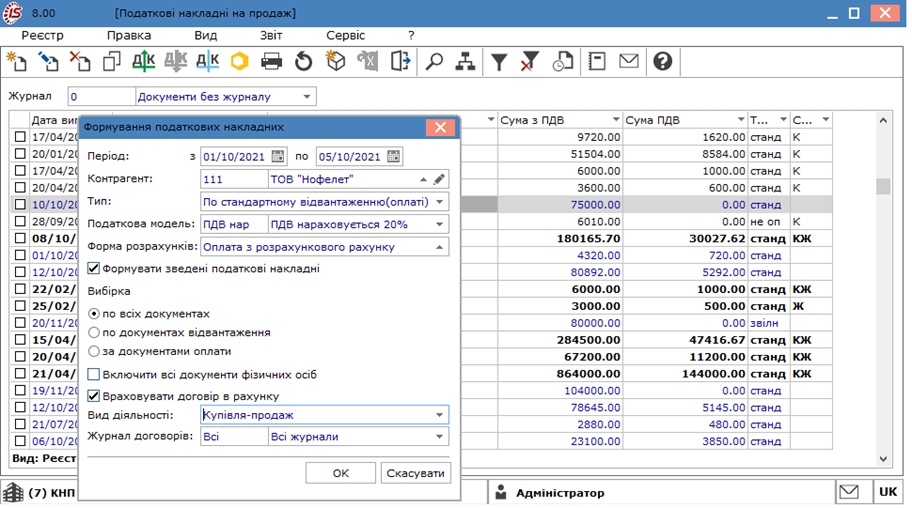Open calendar for period start date
Viewport: 912px width, 508px height.
click(x=278, y=157)
